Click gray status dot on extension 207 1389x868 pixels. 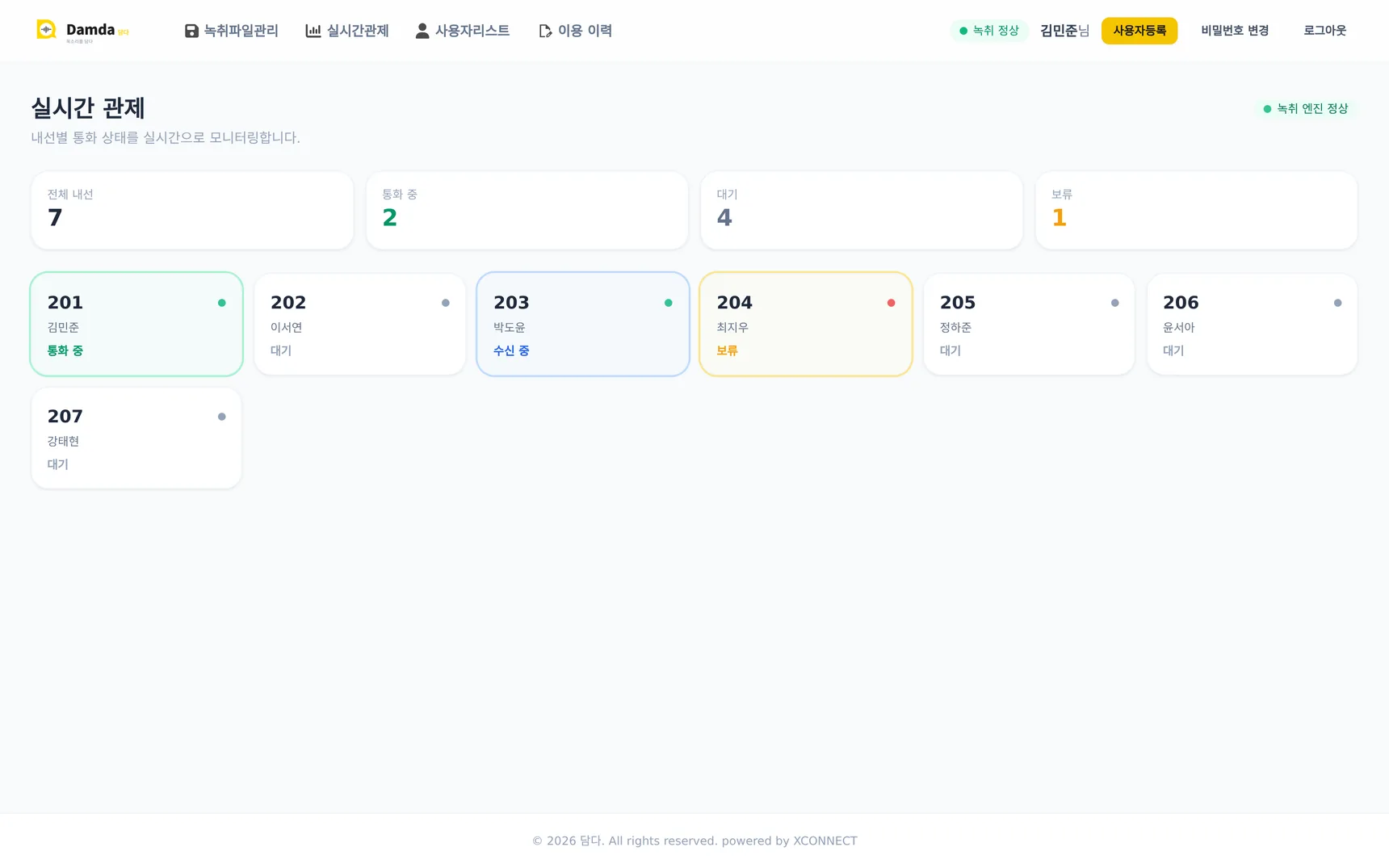tap(221, 417)
